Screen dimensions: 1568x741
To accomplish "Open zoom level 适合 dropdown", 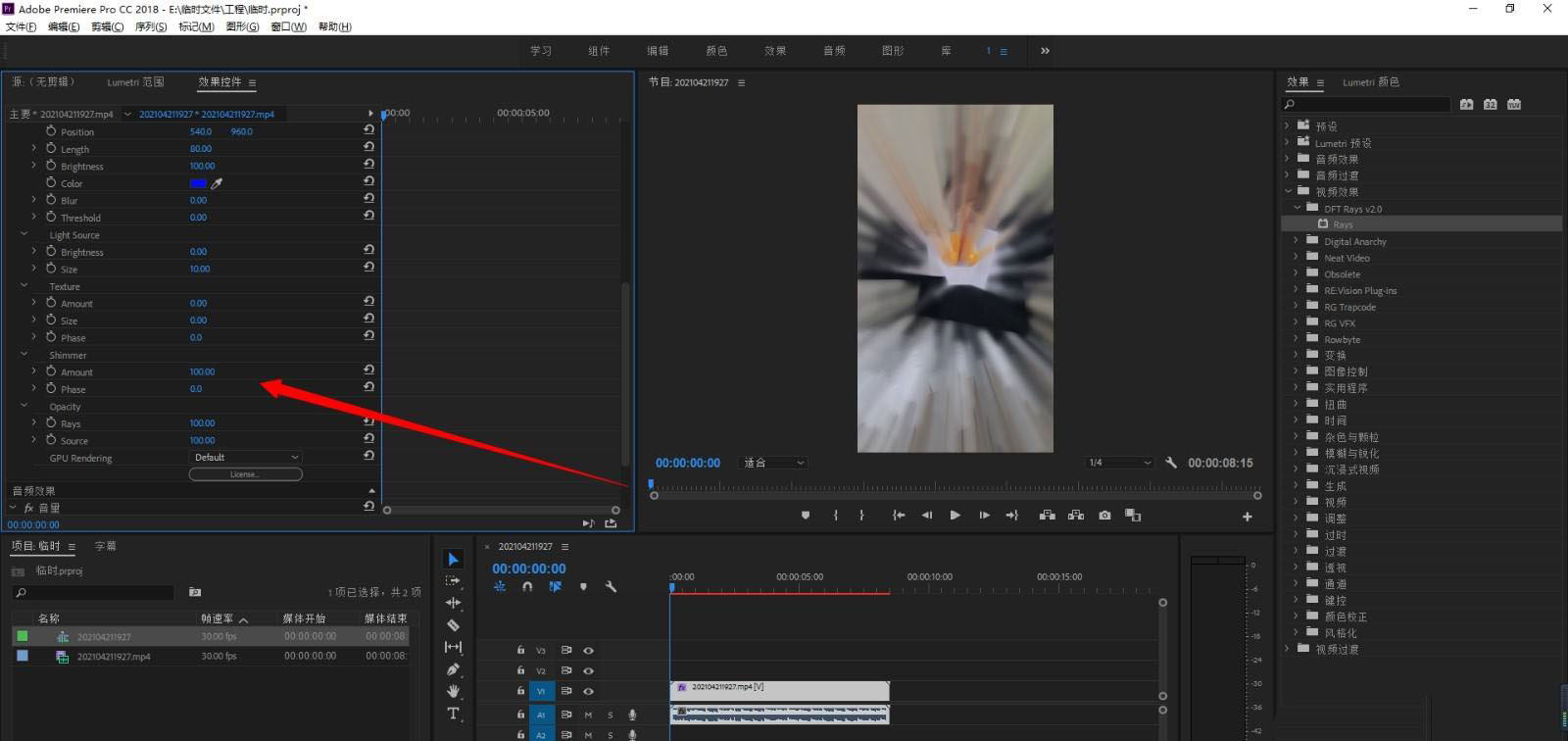I will (x=774, y=463).
